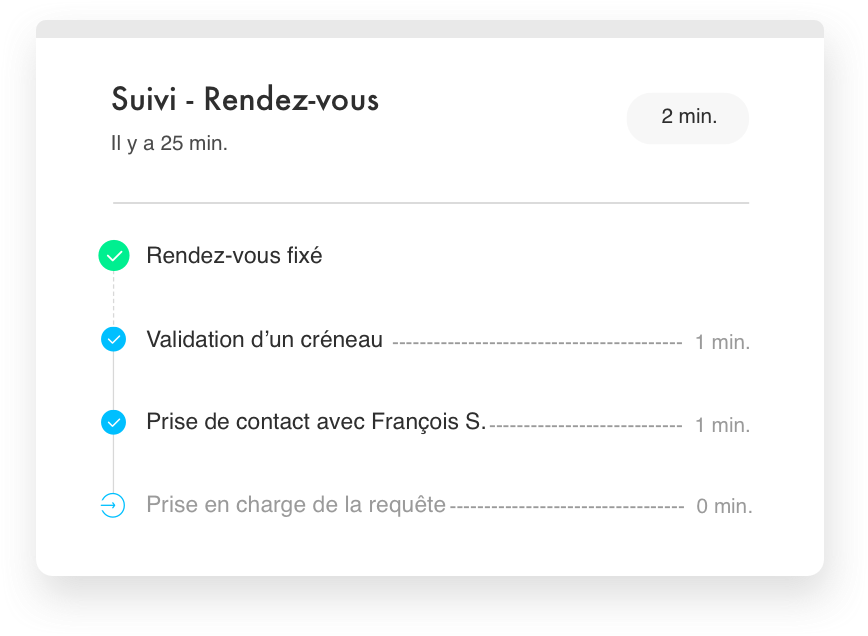The image size is (868, 636).
Task: Select Prise en charge de la requête
Action: (x=296, y=505)
